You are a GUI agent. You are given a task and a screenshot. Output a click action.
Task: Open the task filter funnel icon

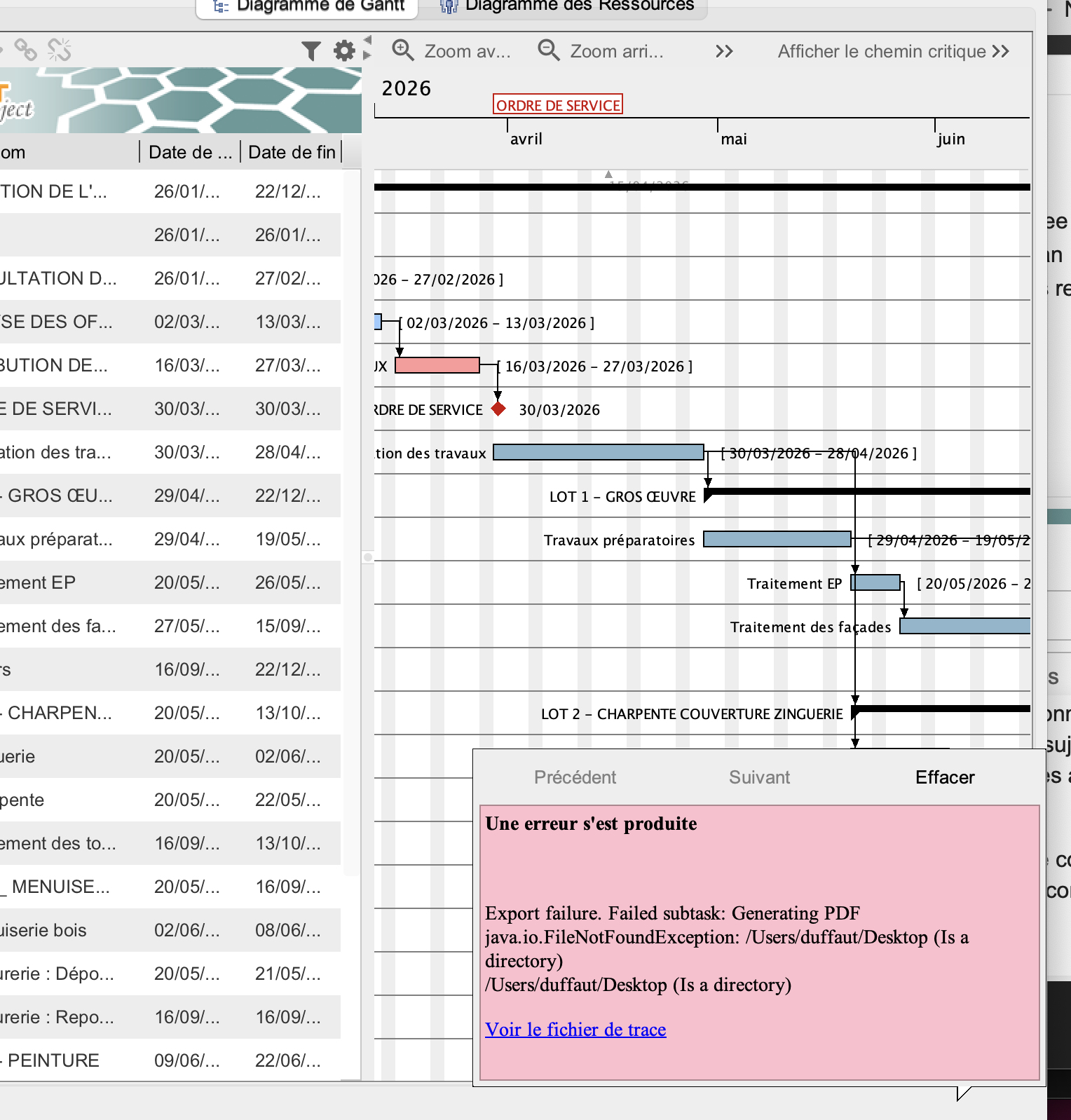[311, 50]
